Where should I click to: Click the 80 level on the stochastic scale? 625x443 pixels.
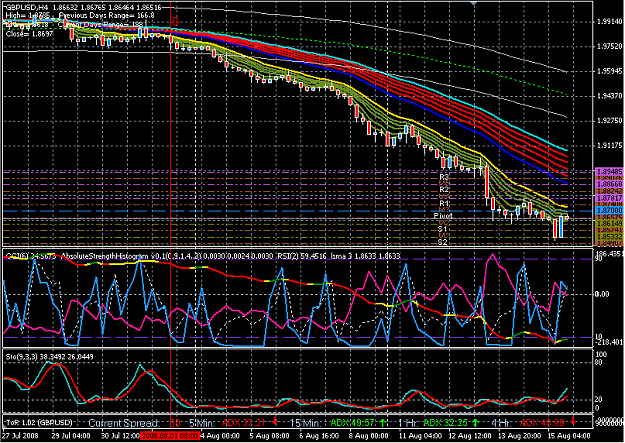[x=599, y=362]
